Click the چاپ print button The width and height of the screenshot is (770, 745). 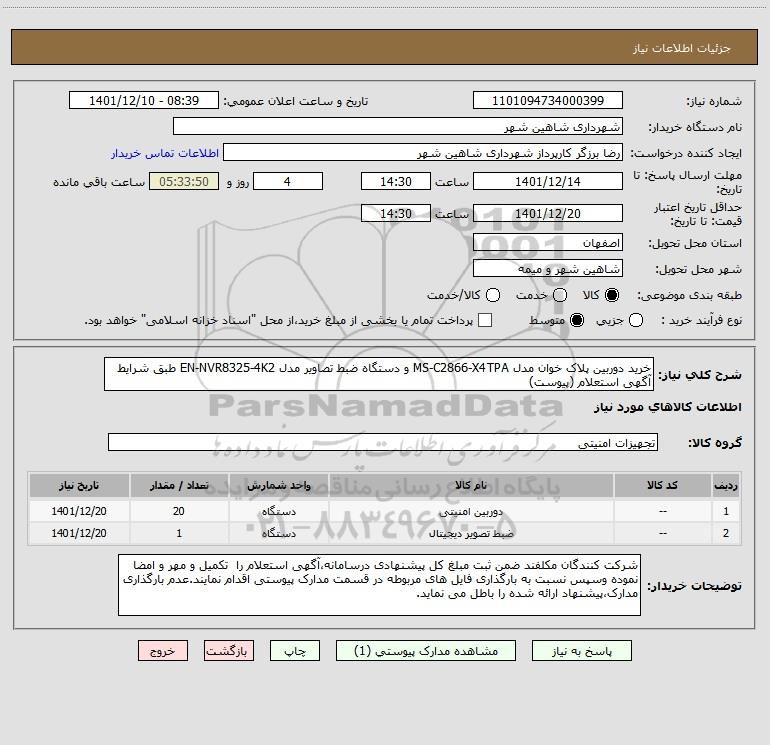295,651
